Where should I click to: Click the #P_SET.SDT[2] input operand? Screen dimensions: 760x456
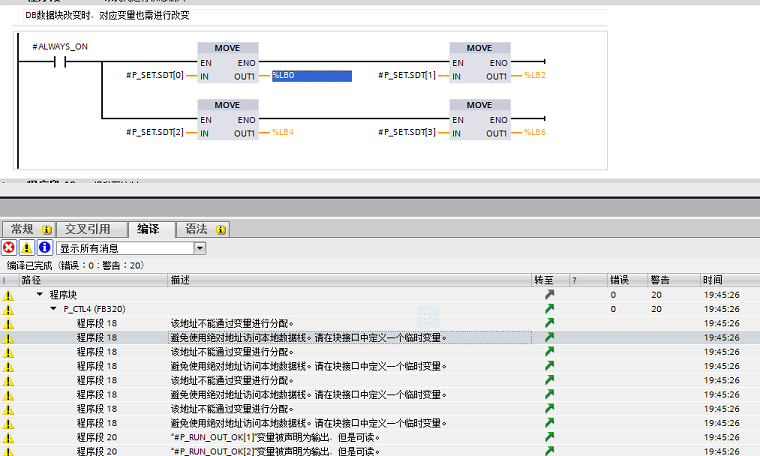click(x=155, y=132)
